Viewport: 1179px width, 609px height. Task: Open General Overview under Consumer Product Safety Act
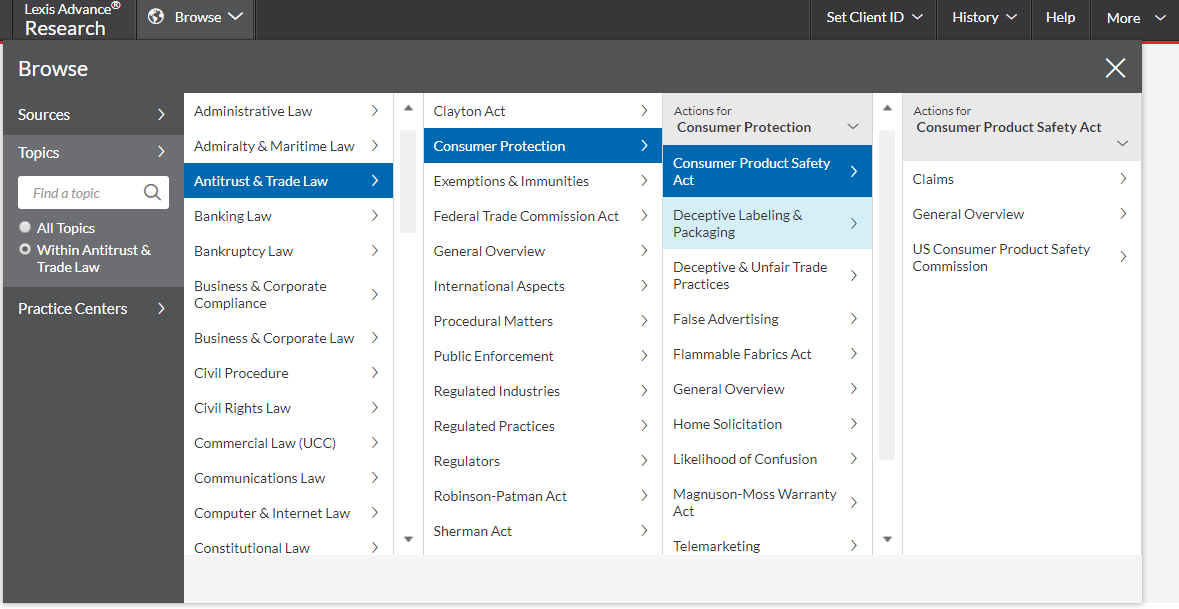[1022, 214]
